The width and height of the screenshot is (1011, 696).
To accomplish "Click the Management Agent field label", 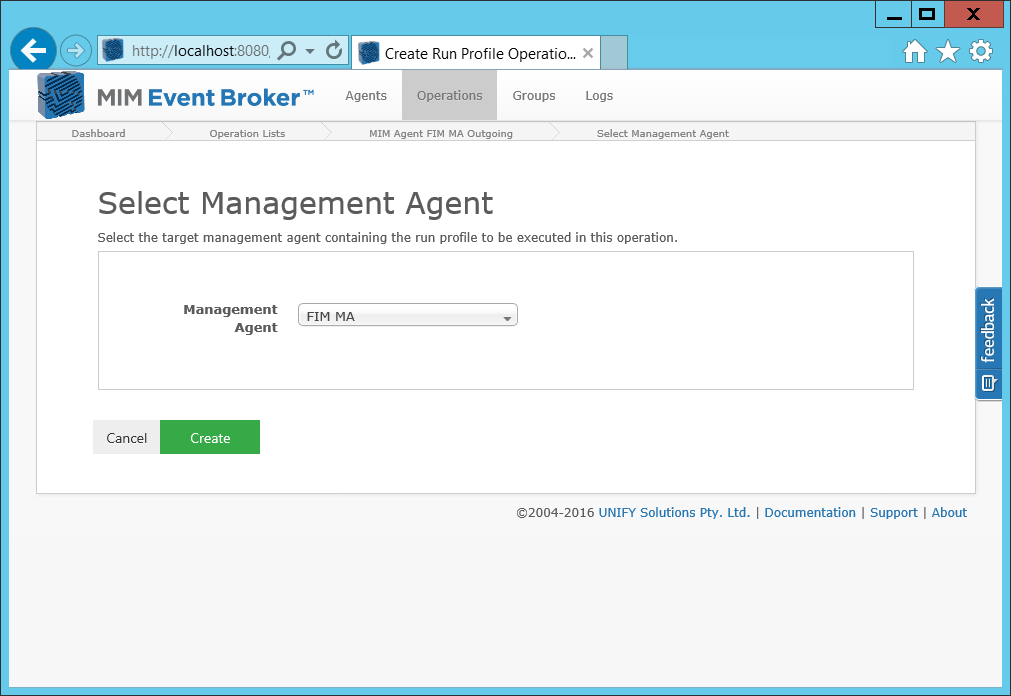I will (x=230, y=318).
